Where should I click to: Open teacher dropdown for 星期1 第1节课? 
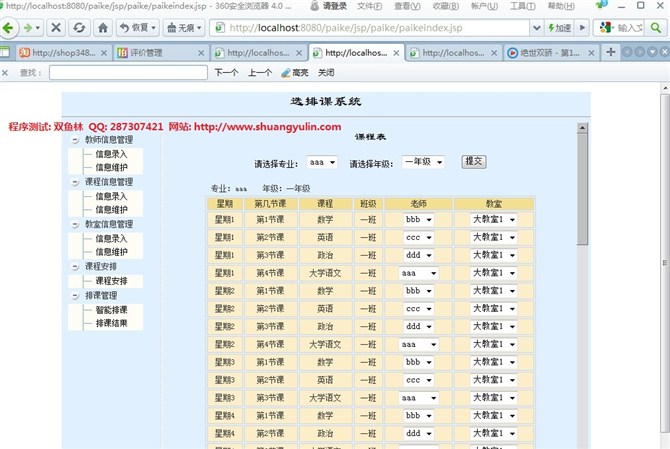point(419,220)
